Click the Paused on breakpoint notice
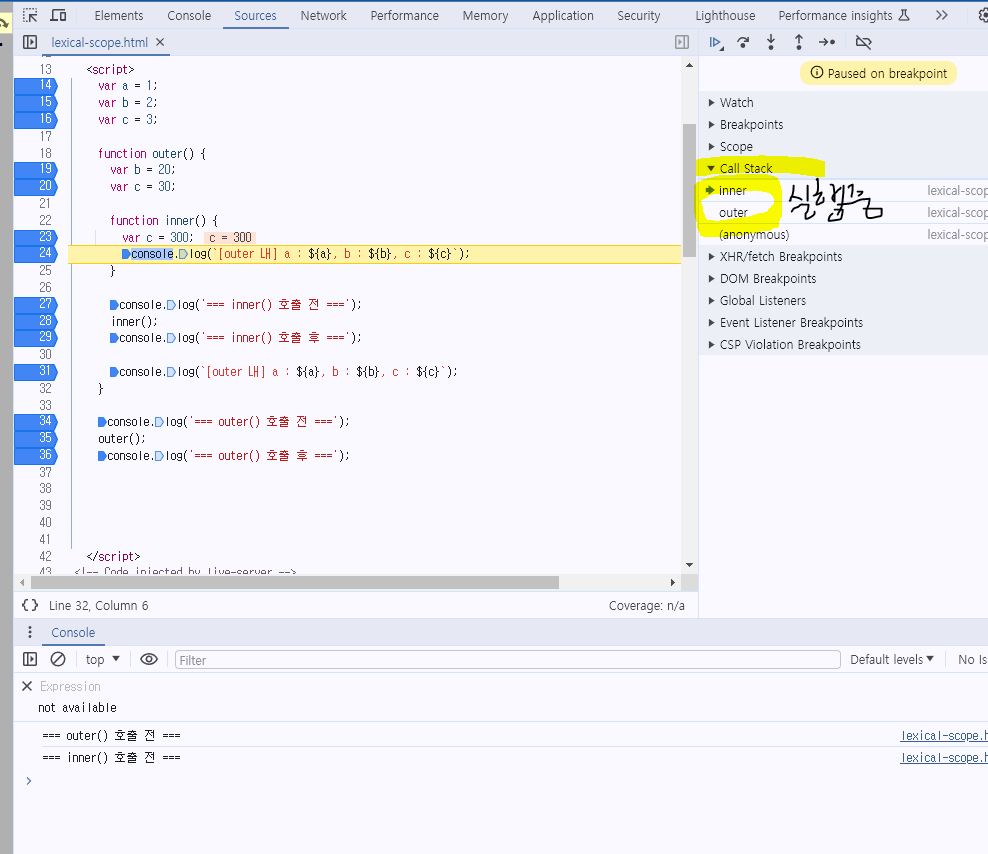Image resolution: width=988 pixels, height=854 pixels. (x=878, y=73)
